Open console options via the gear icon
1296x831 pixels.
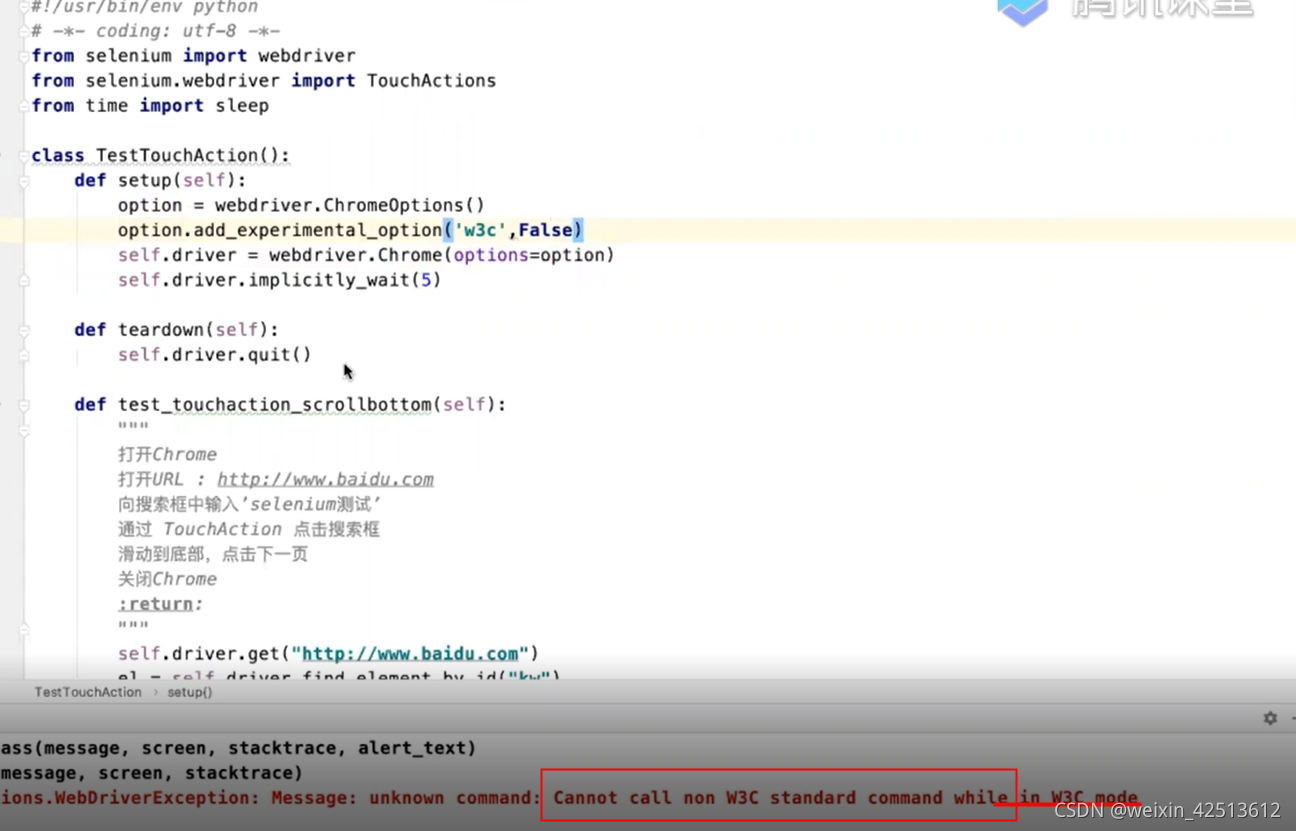click(x=1269, y=718)
